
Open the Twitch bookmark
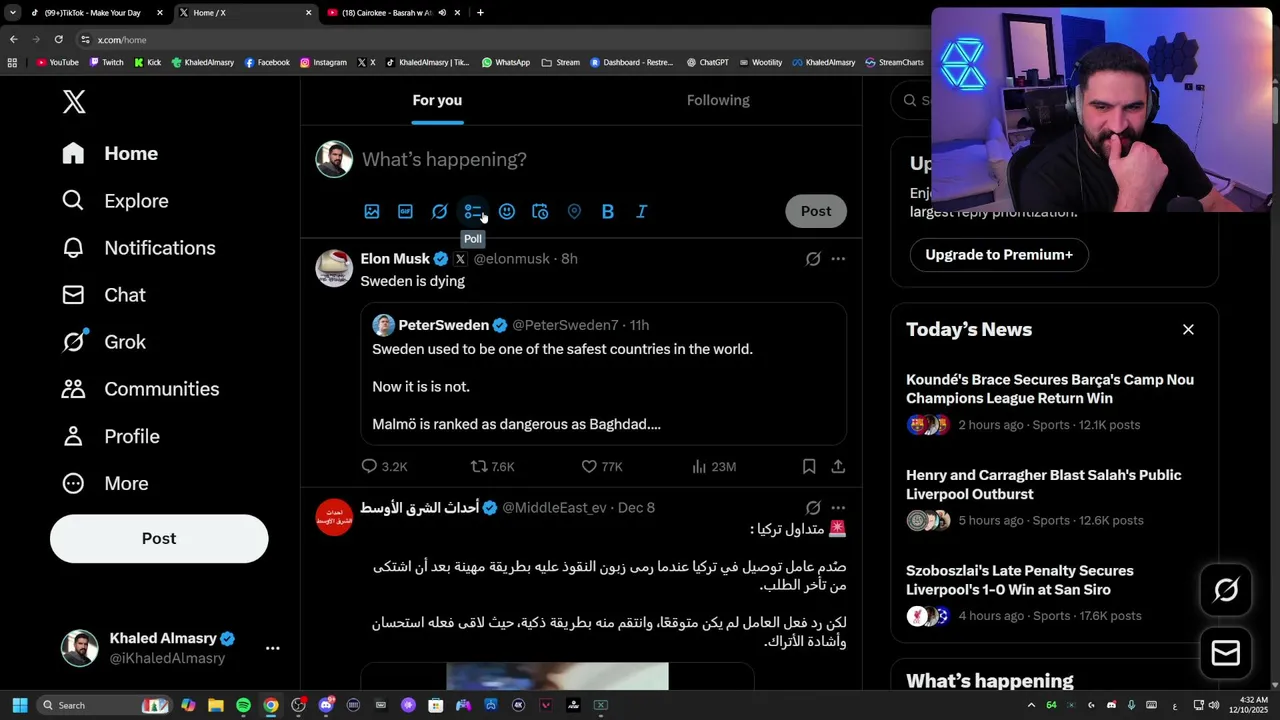coord(107,62)
